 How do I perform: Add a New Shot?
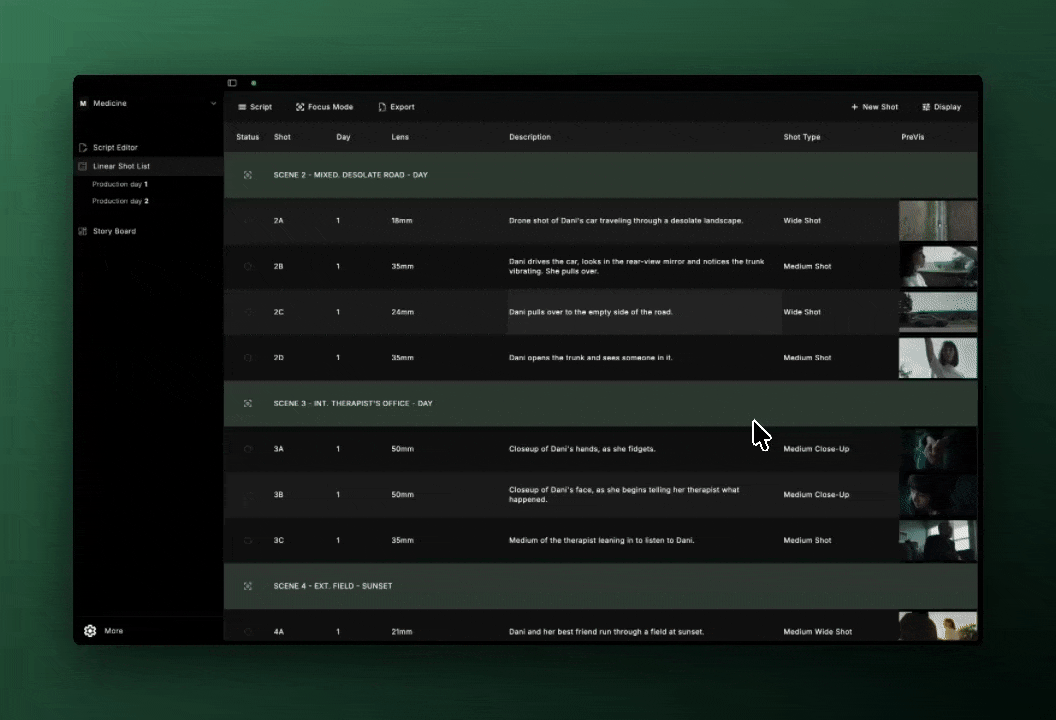[874, 107]
